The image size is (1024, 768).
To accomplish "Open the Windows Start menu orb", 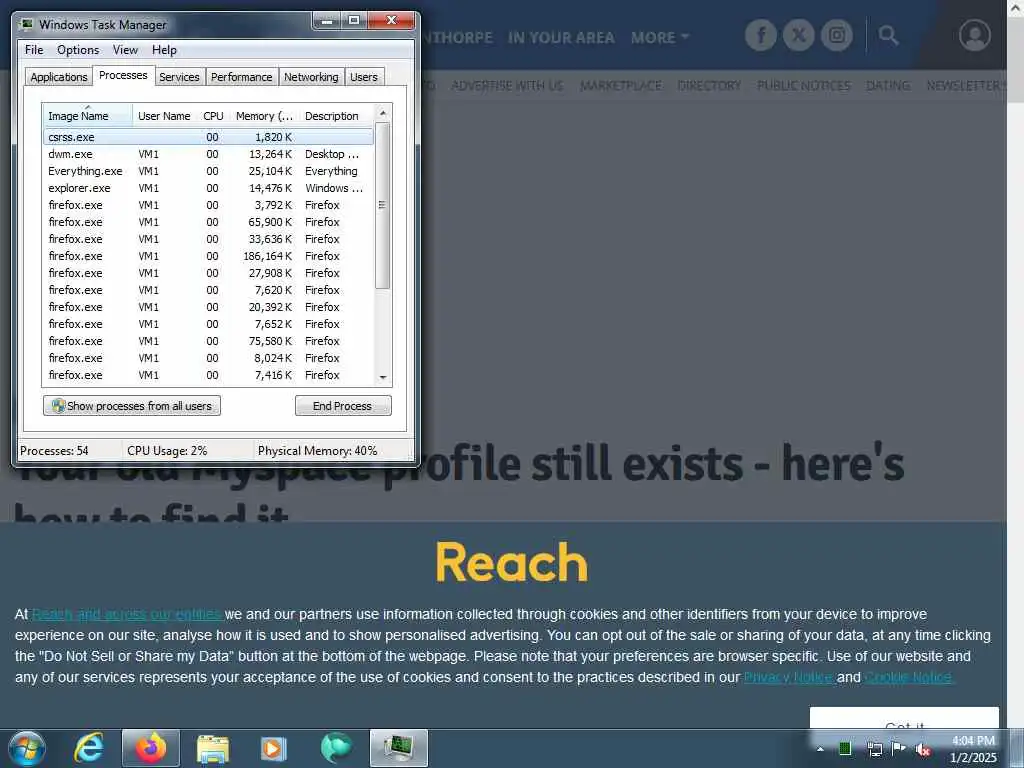I will pyautogui.click(x=27, y=748).
